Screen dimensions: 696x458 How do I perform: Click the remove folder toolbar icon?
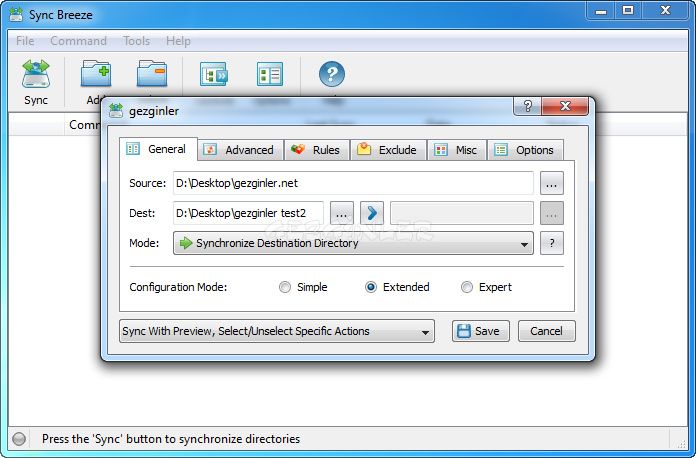coord(152,74)
